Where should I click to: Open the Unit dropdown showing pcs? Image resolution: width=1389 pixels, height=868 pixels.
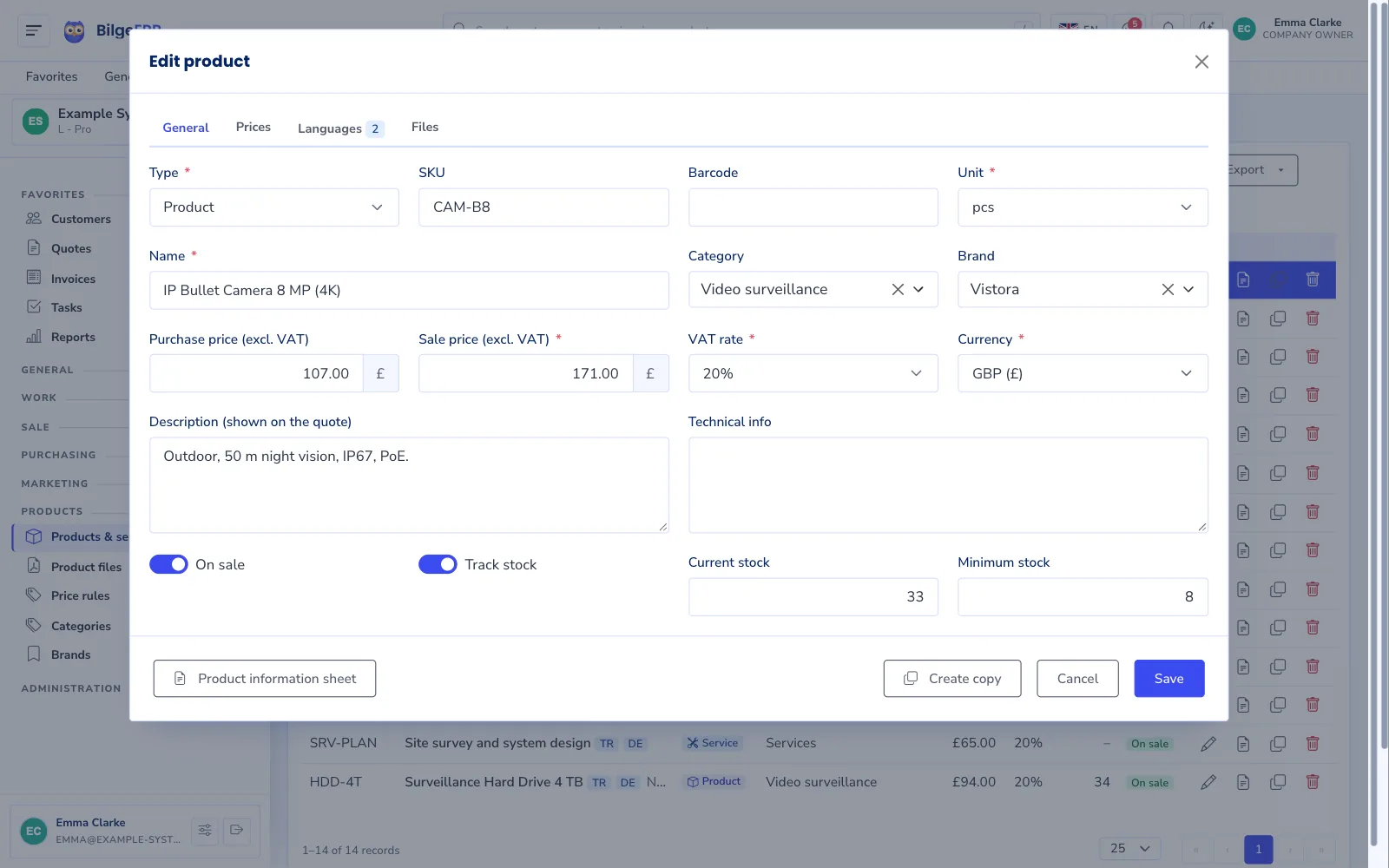[1083, 207]
